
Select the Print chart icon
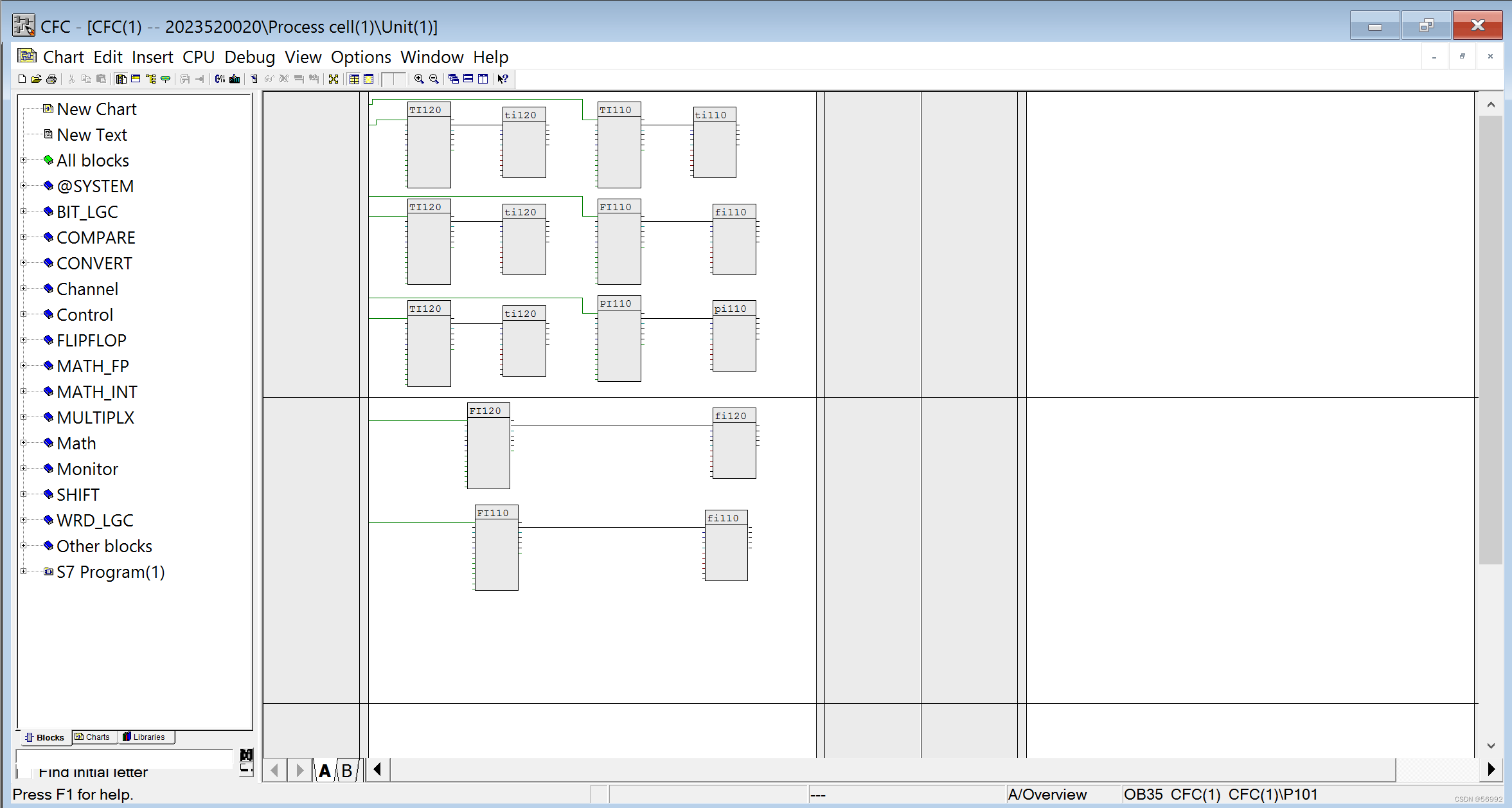click(51, 78)
